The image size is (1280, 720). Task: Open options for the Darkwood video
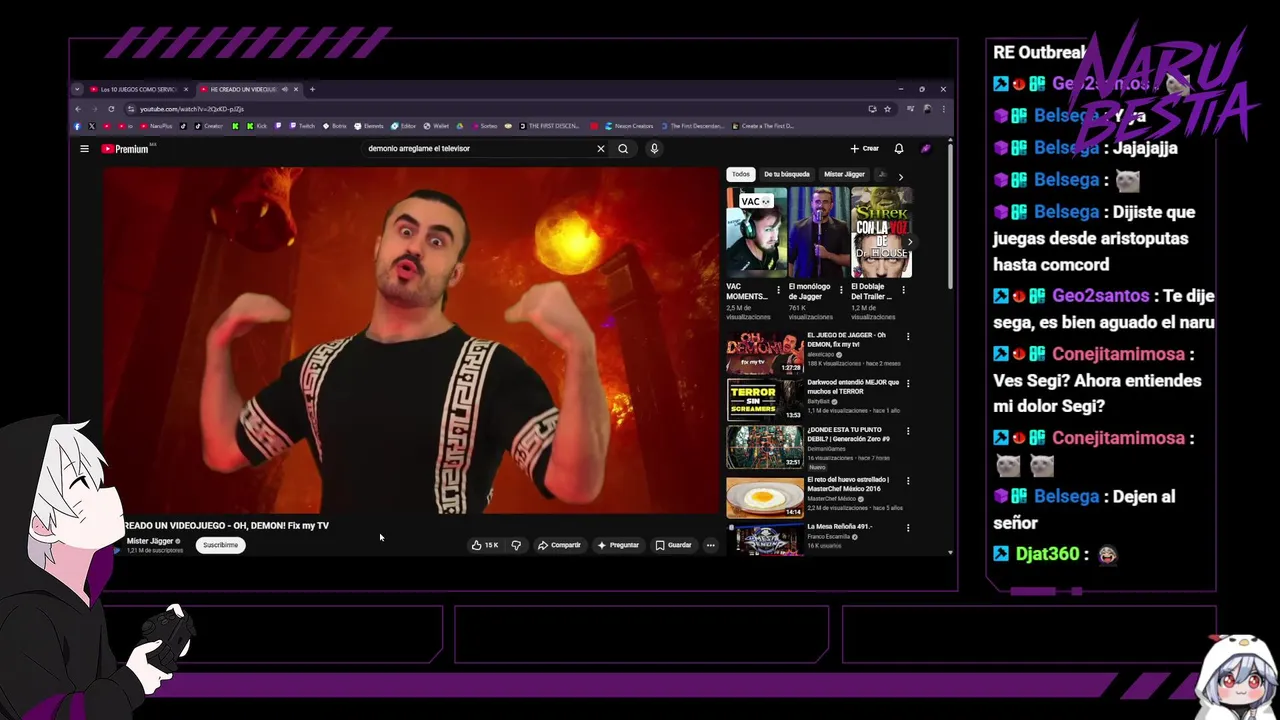[x=908, y=384]
